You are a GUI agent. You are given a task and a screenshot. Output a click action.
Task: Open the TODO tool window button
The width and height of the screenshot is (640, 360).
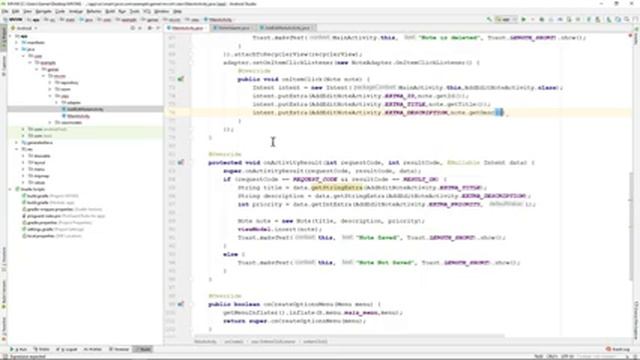point(42,349)
